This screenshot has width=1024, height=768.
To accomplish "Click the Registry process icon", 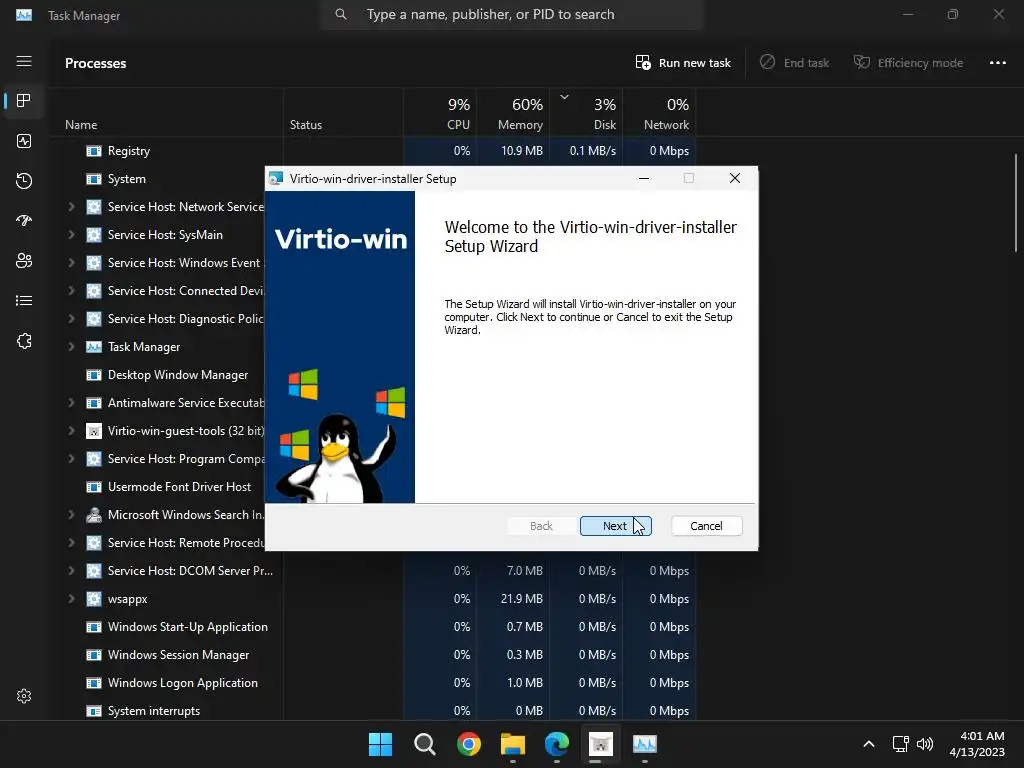I will point(94,151).
